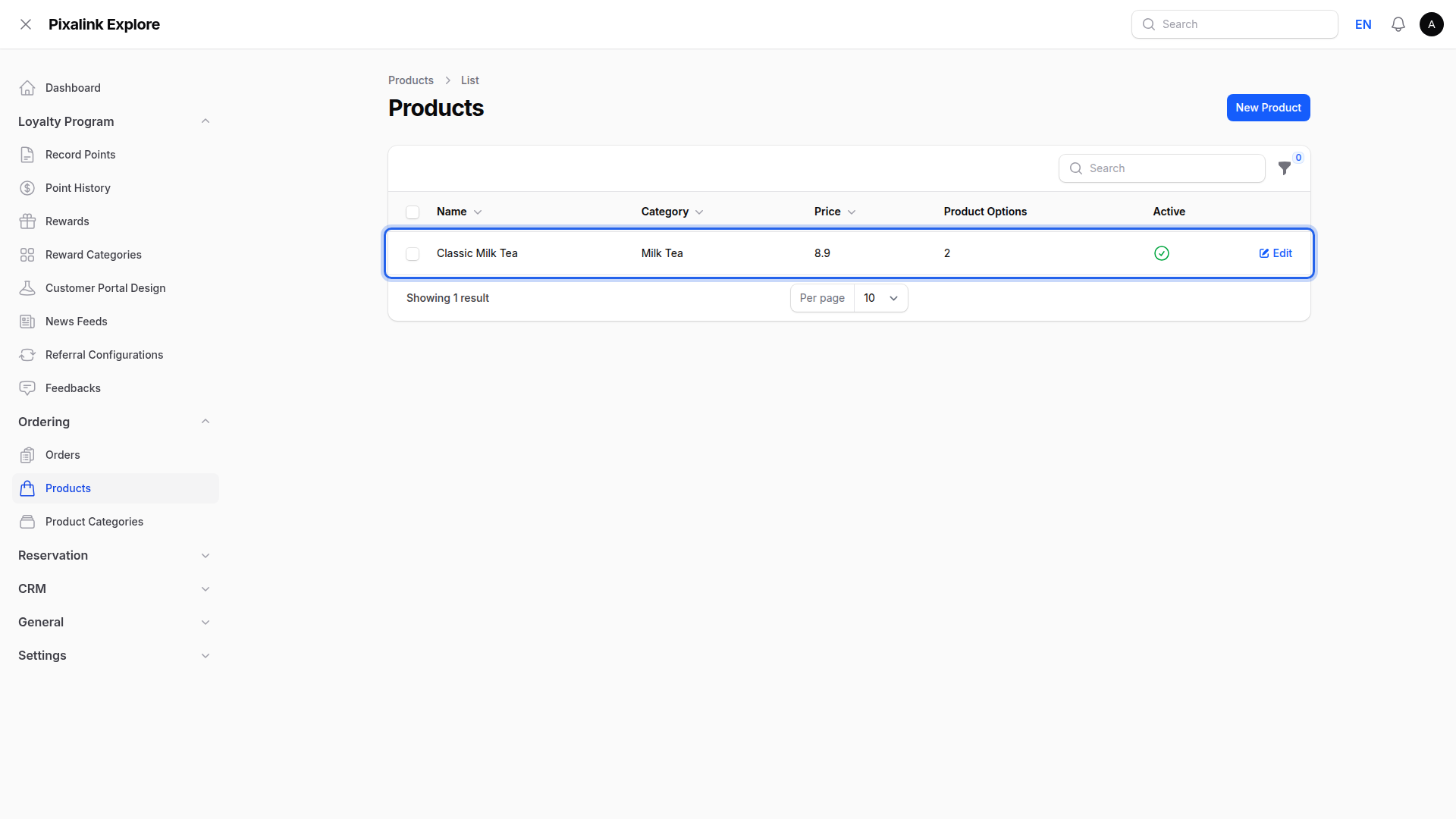Screen dimensions: 1456x819
Task: Open Products in the sidebar
Action: (x=115, y=488)
